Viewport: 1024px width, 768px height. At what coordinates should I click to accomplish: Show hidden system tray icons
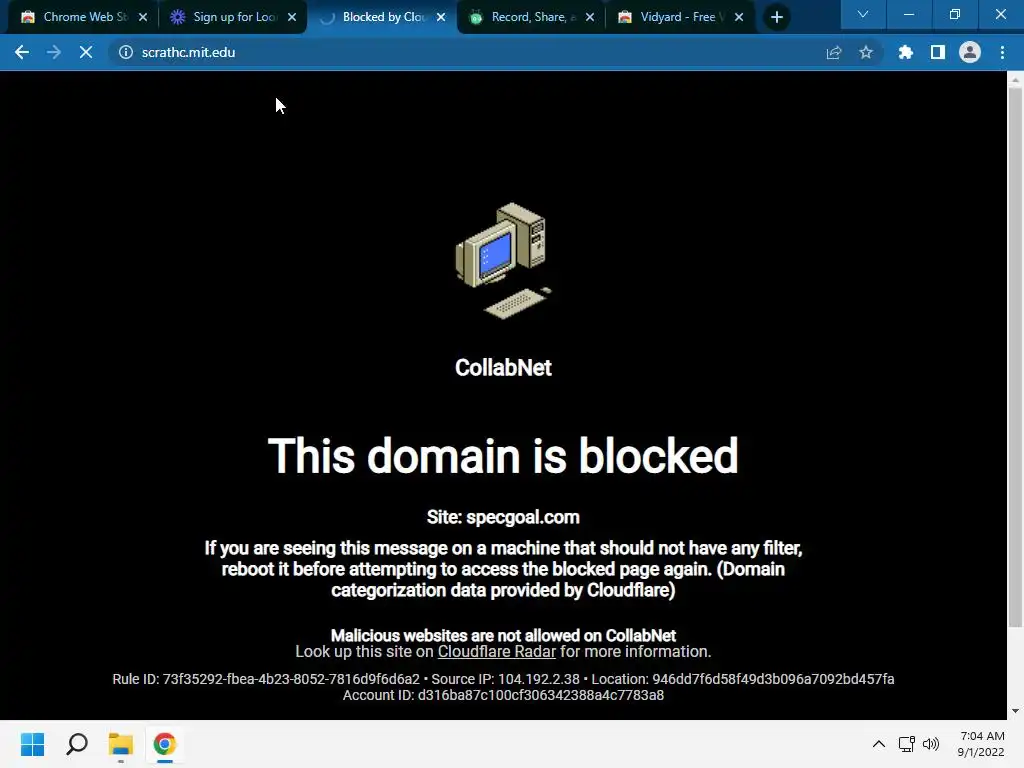[x=879, y=744]
